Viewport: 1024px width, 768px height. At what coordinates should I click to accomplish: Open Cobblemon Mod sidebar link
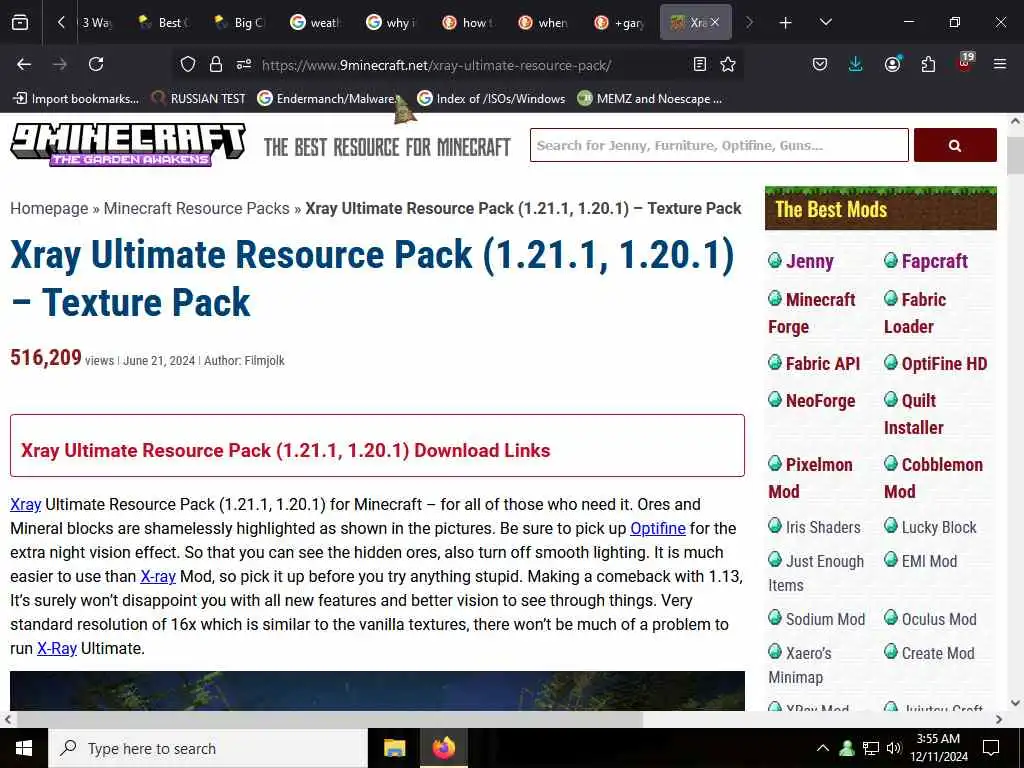pos(933,478)
